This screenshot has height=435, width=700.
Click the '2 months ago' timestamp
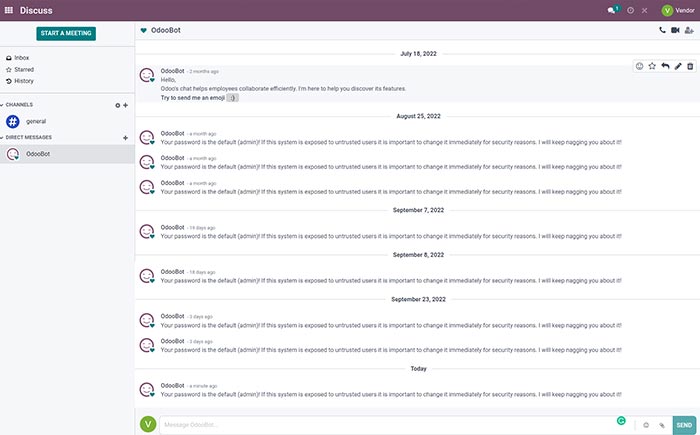(x=204, y=71)
